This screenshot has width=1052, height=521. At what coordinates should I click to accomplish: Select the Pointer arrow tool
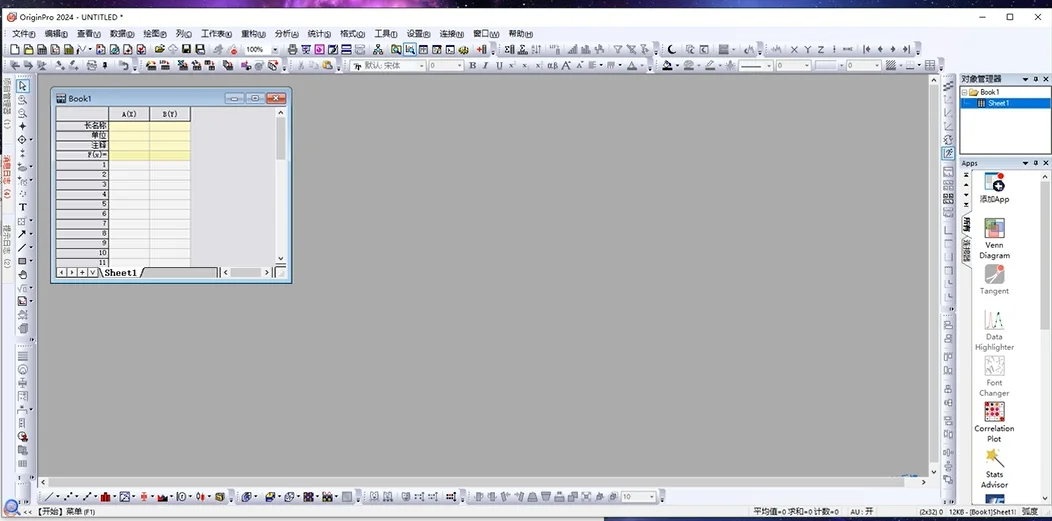click(23, 86)
